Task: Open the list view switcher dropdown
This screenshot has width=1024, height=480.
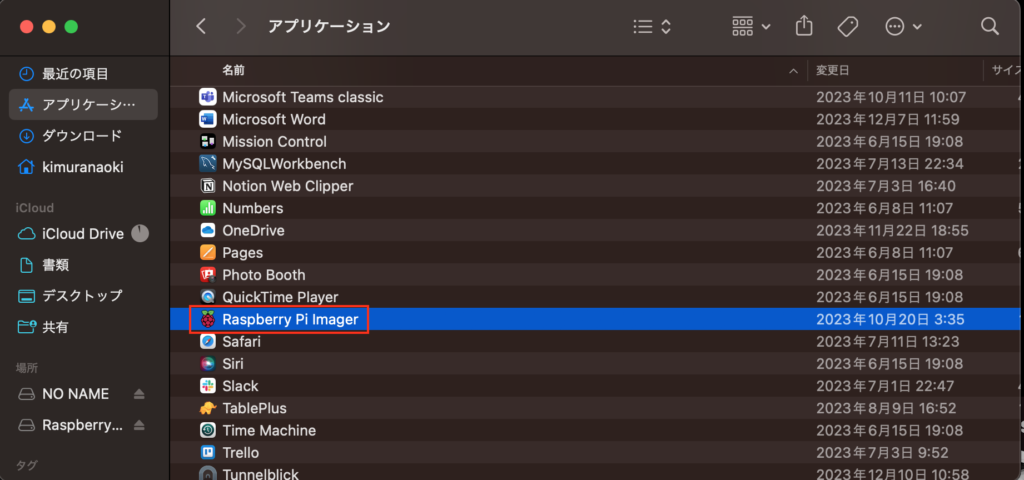Action: click(x=652, y=26)
